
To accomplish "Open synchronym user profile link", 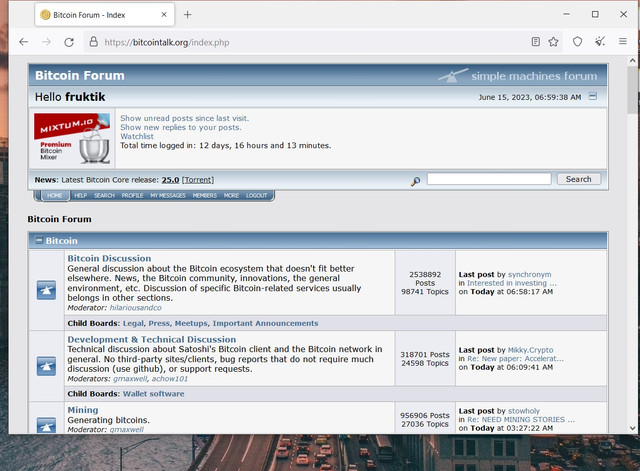I will 529,275.
